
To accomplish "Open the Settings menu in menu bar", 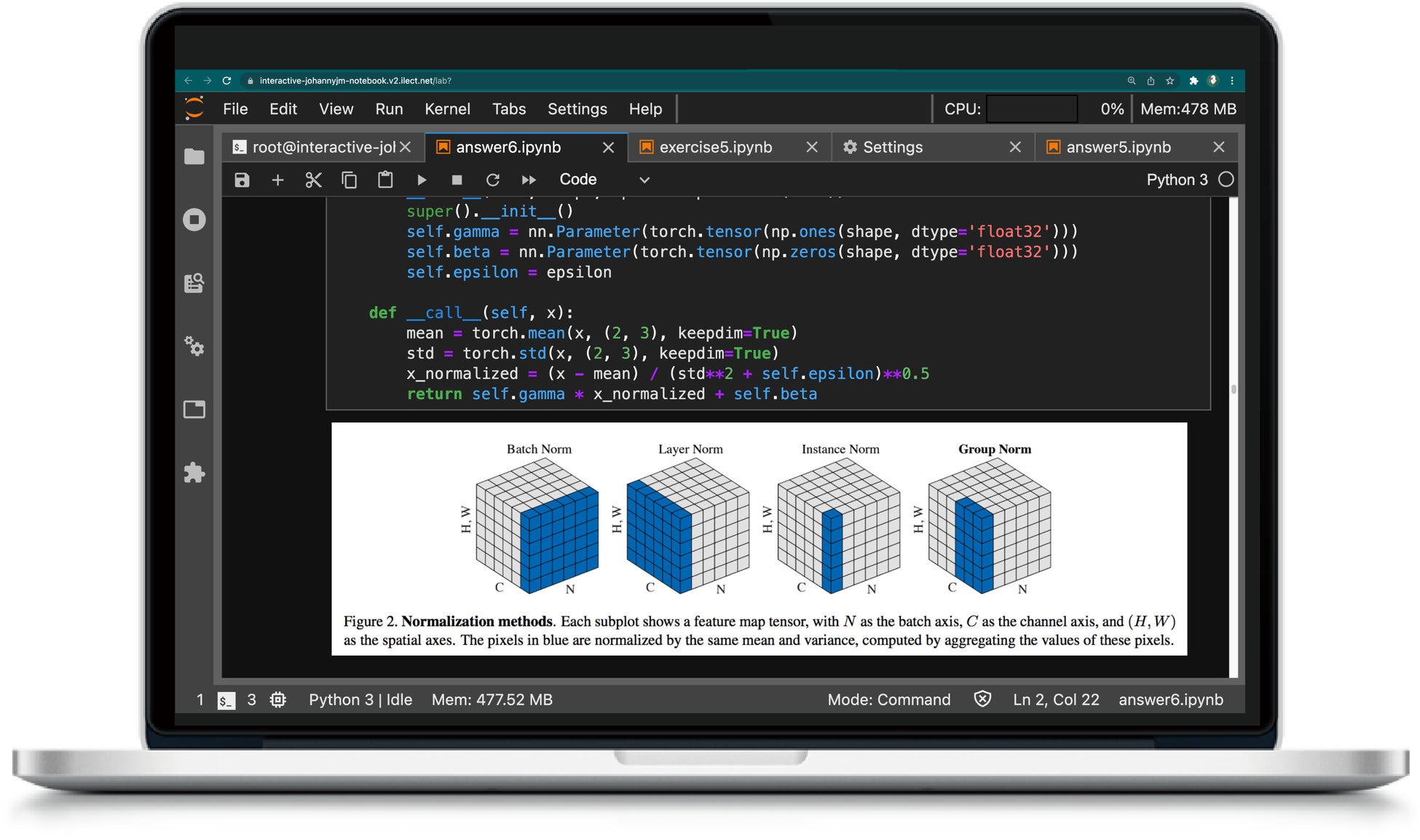I will [x=577, y=109].
